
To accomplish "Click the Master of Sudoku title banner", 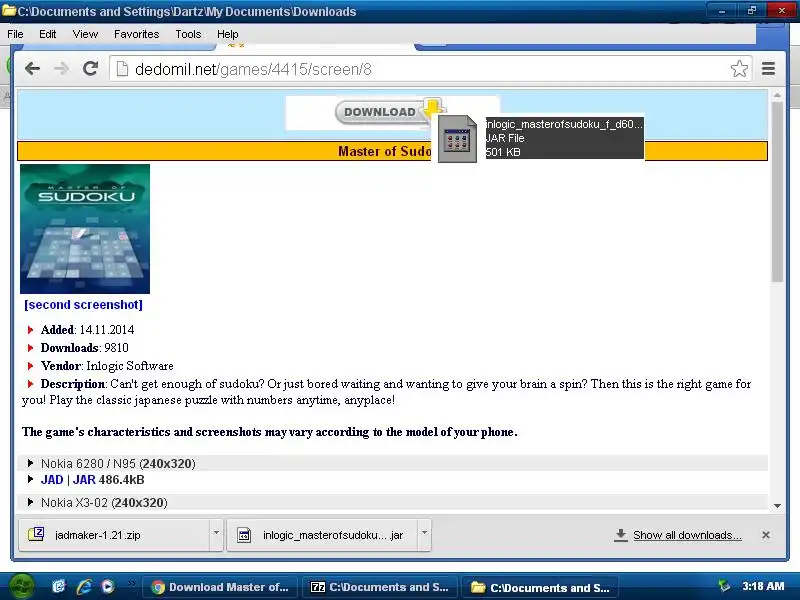I will (x=392, y=151).
